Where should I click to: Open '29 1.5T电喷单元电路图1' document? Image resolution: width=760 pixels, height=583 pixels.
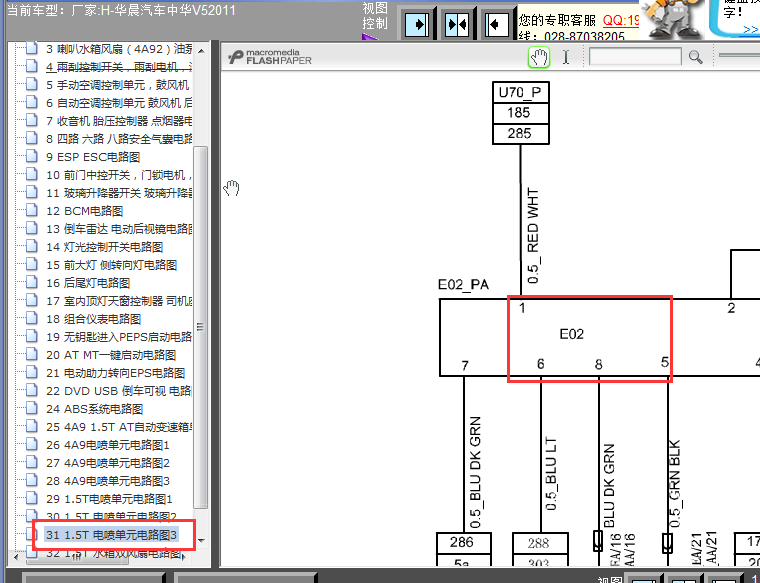[x=109, y=499]
